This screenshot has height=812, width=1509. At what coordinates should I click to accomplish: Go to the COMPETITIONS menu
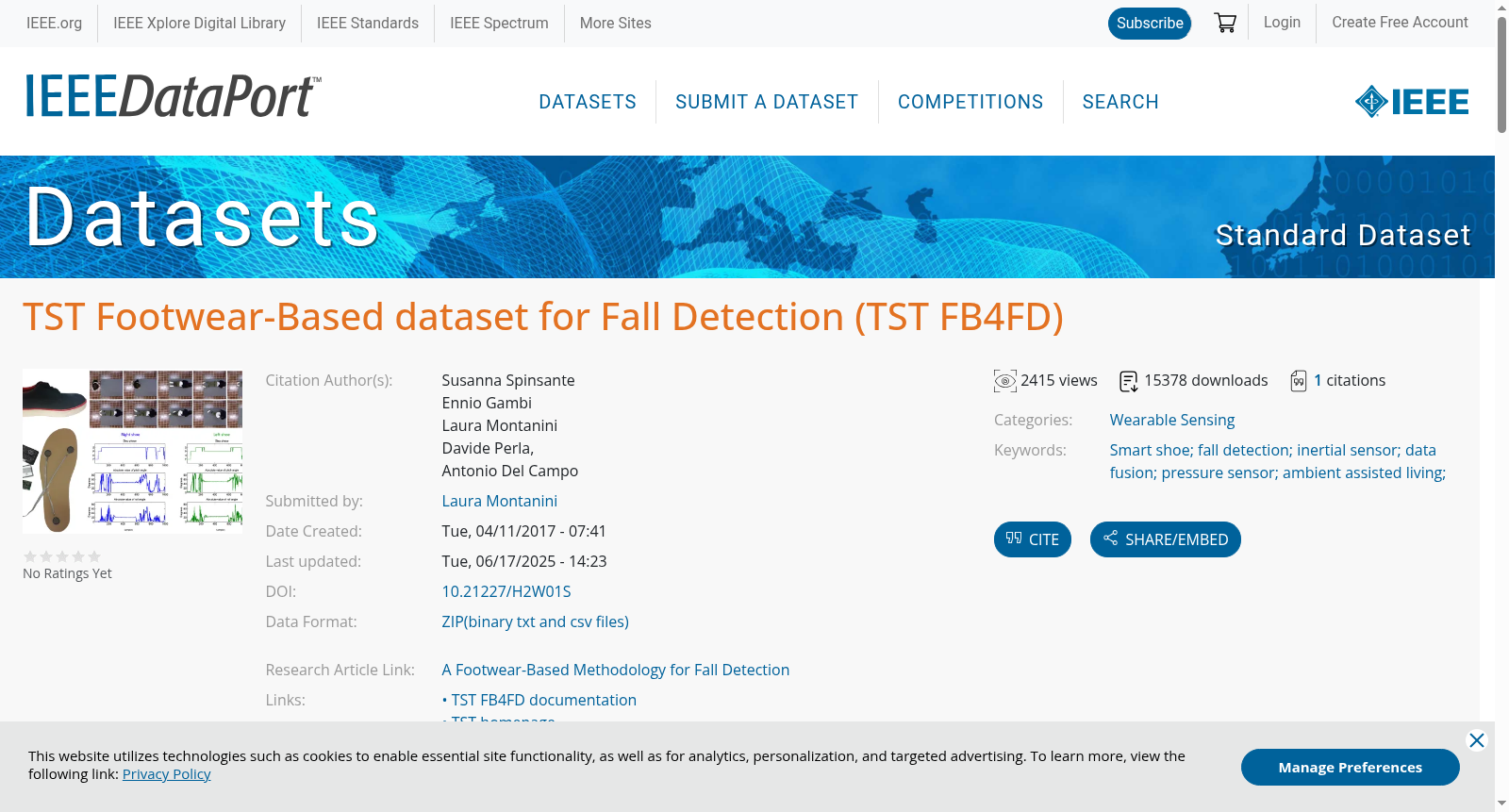coord(970,102)
